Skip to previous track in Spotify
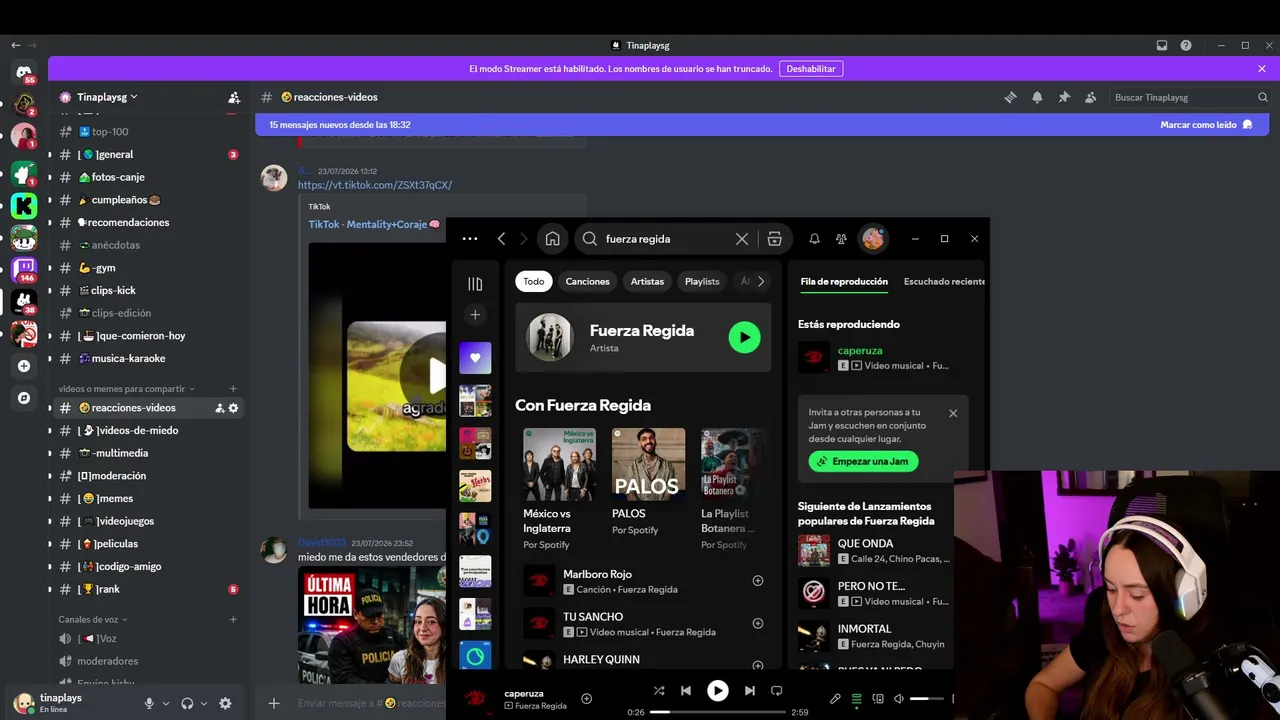1280x720 pixels. click(x=686, y=691)
